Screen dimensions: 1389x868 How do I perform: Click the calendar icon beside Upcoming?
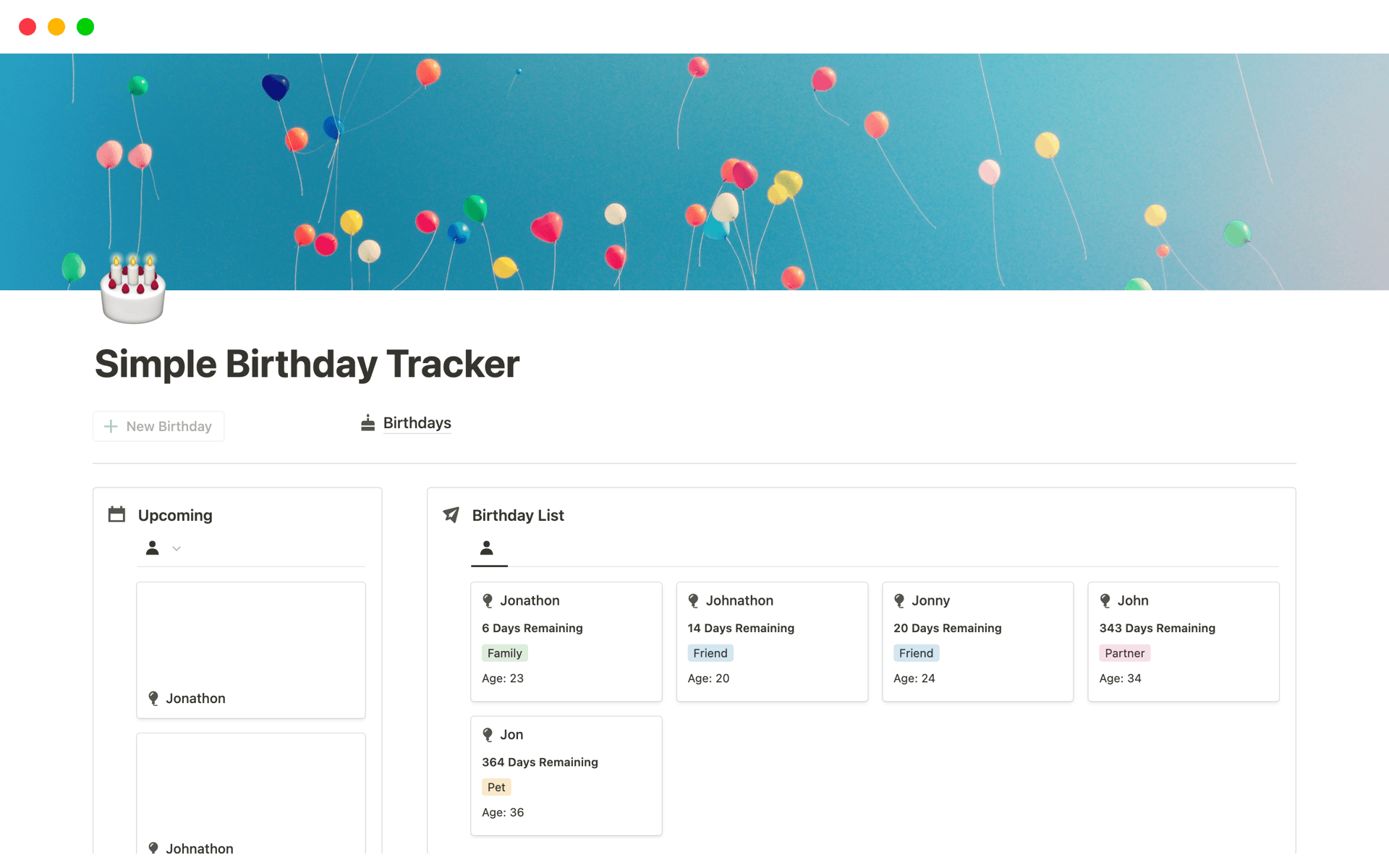click(116, 515)
